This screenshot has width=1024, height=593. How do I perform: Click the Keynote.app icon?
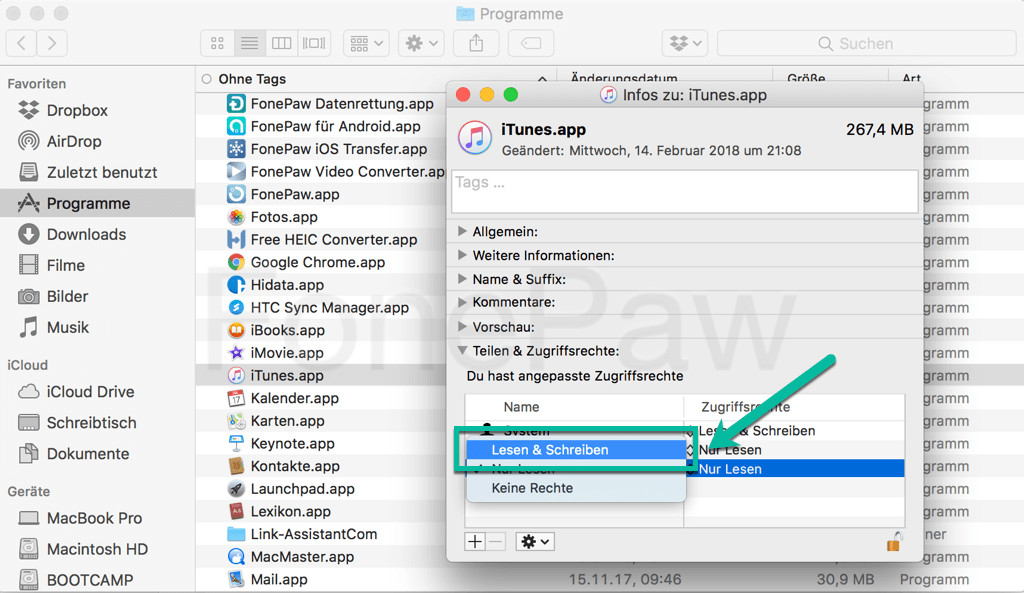pyautogui.click(x=236, y=443)
